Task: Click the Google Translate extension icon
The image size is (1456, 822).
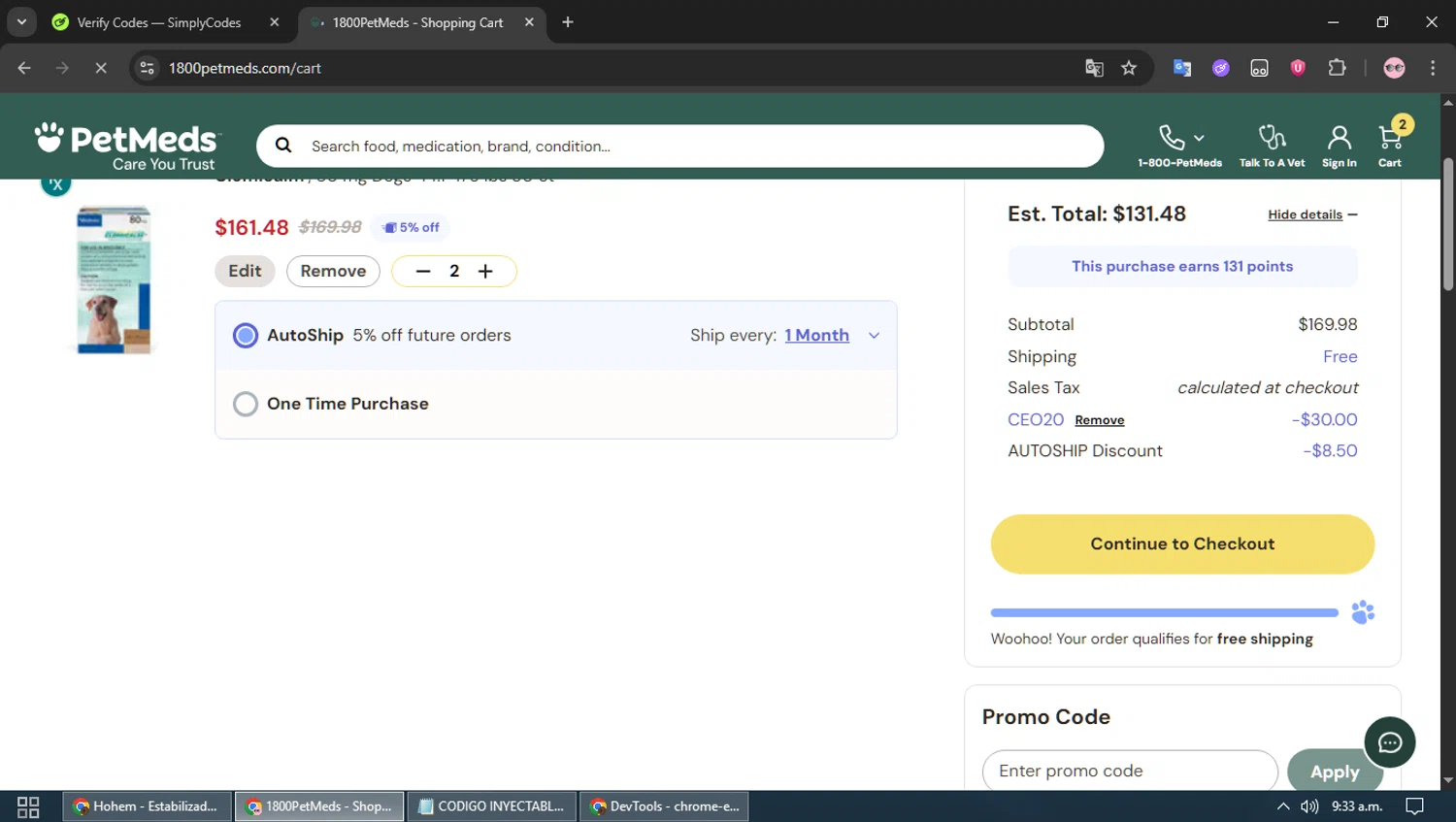Action: 1182,68
